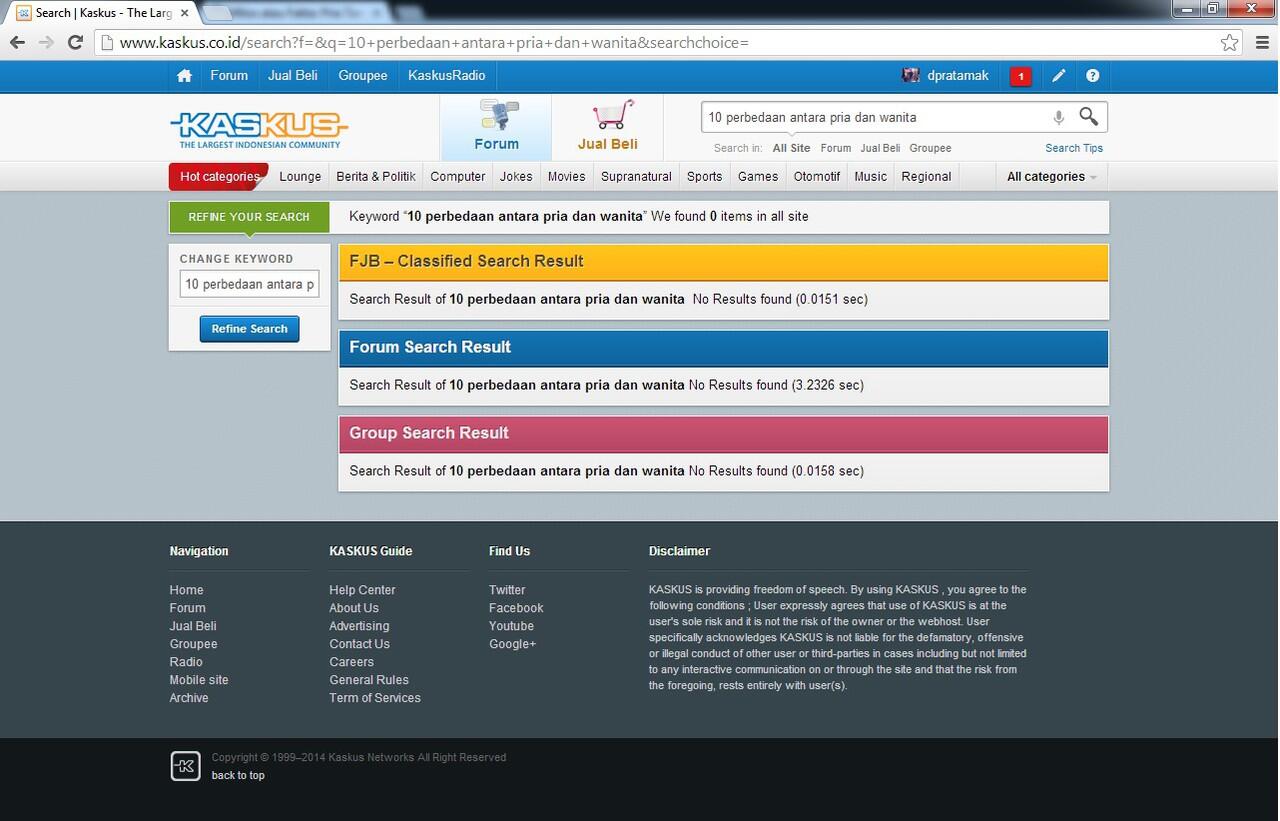
Task: Bookmark page with the star icon
Action: point(1229,42)
